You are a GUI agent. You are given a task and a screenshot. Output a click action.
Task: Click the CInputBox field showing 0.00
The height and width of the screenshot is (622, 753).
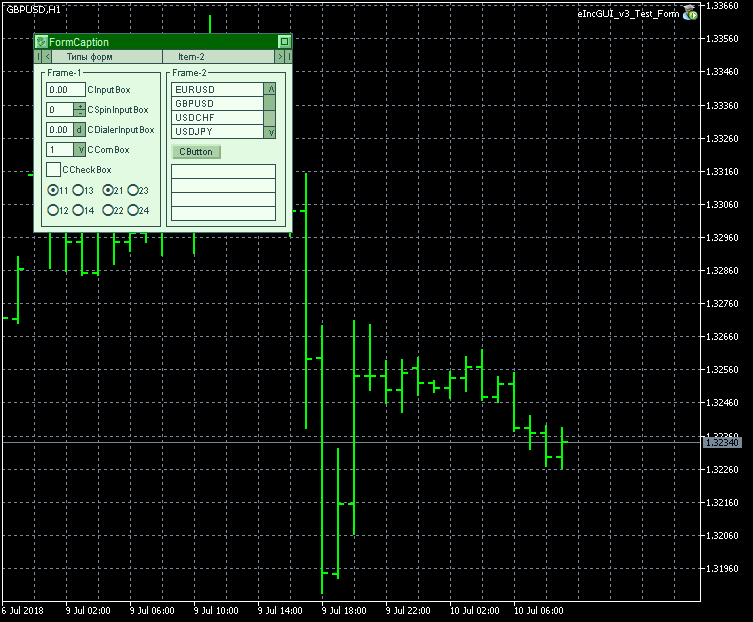coord(66,90)
